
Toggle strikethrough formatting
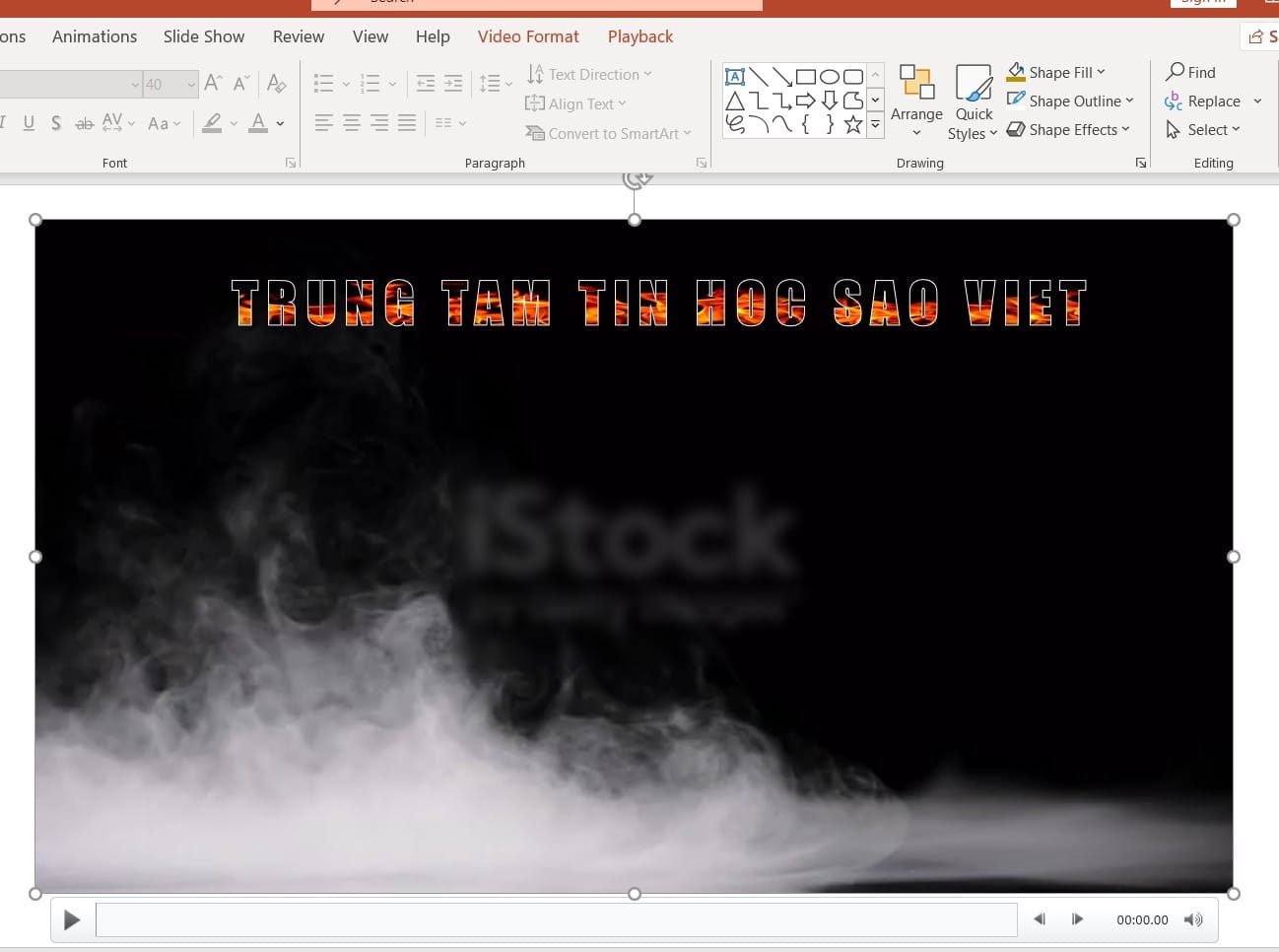(x=85, y=123)
